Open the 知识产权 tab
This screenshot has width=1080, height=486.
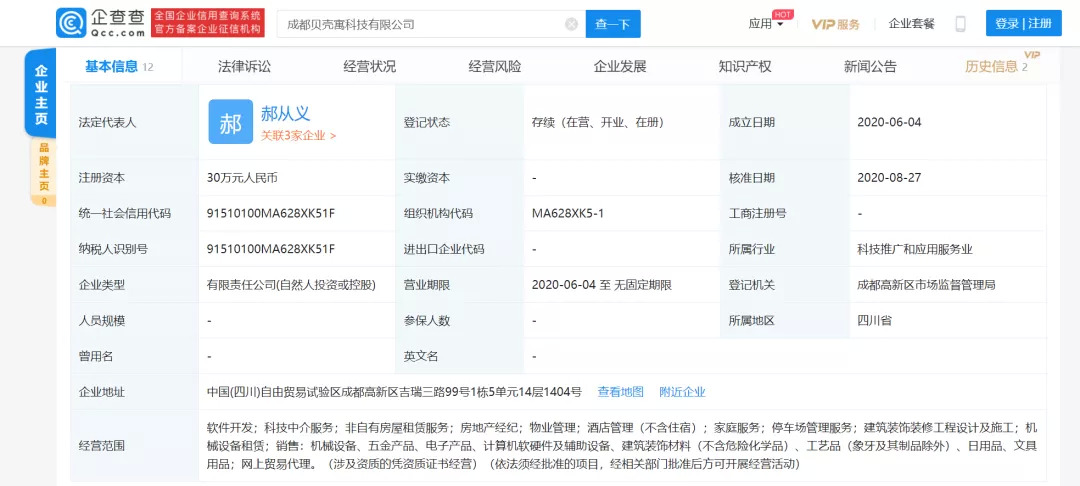[x=745, y=66]
